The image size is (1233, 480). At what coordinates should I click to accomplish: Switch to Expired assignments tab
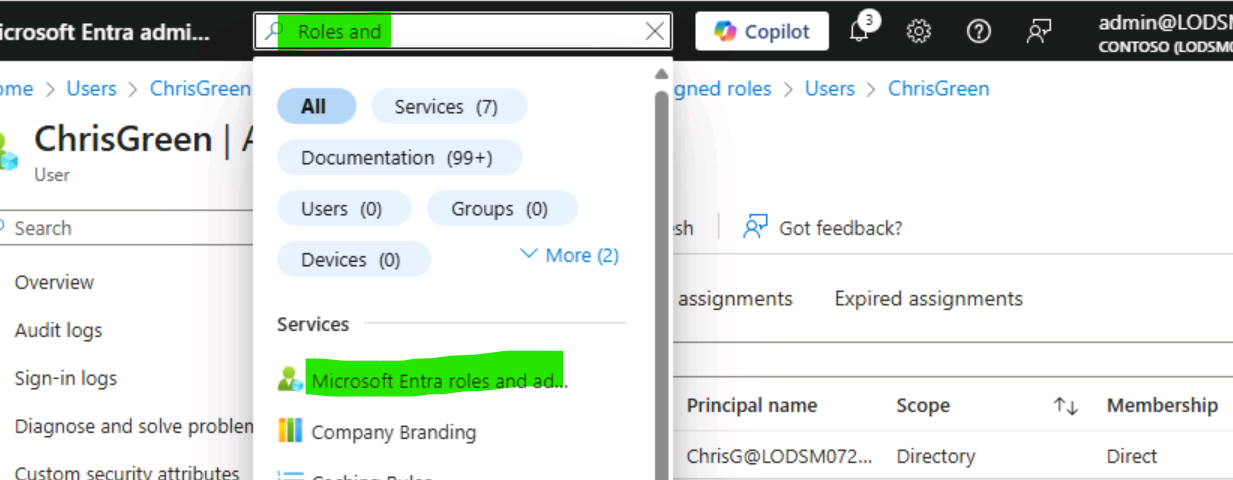pos(928,298)
